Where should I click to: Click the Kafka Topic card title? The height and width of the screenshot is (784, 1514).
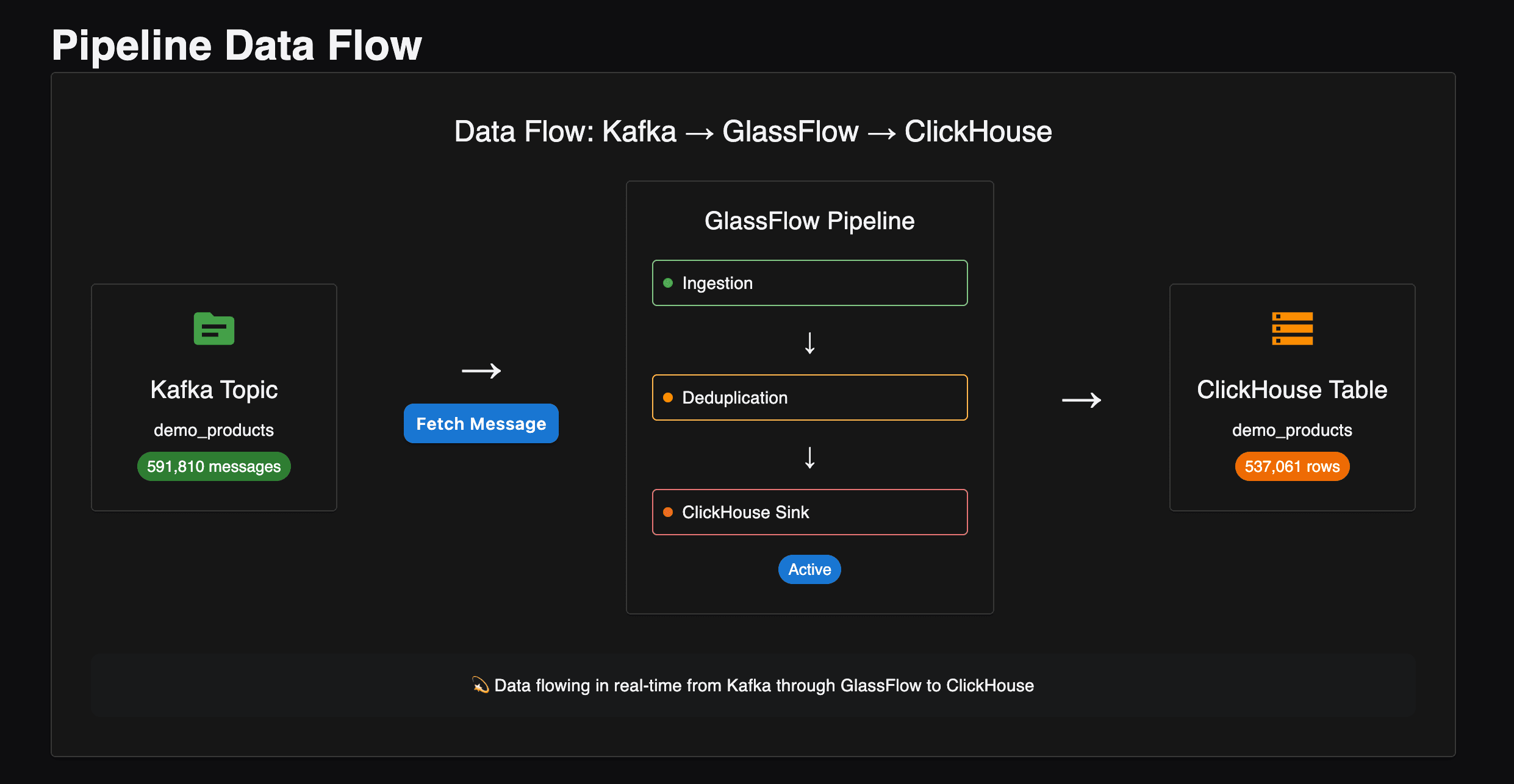click(x=213, y=390)
